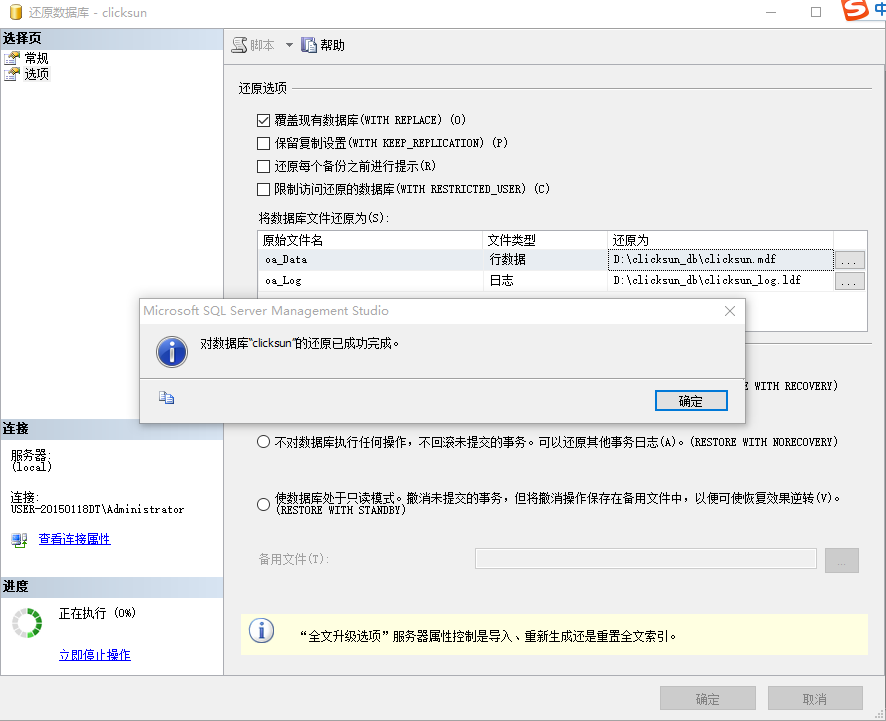Click the 取消 button
The height and width of the screenshot is (721, 886).
pyautogui.click(x=815, y=698)
